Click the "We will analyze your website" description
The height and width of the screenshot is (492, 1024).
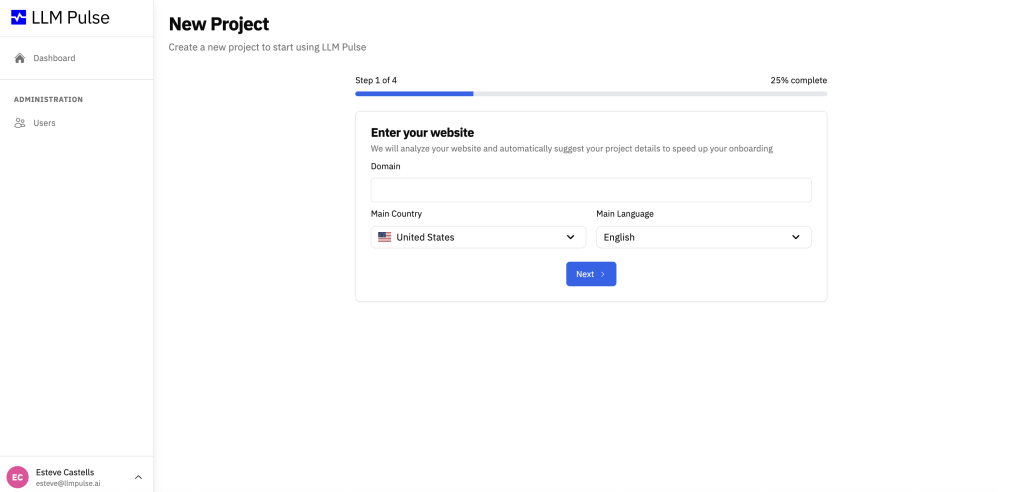[571, 149]
